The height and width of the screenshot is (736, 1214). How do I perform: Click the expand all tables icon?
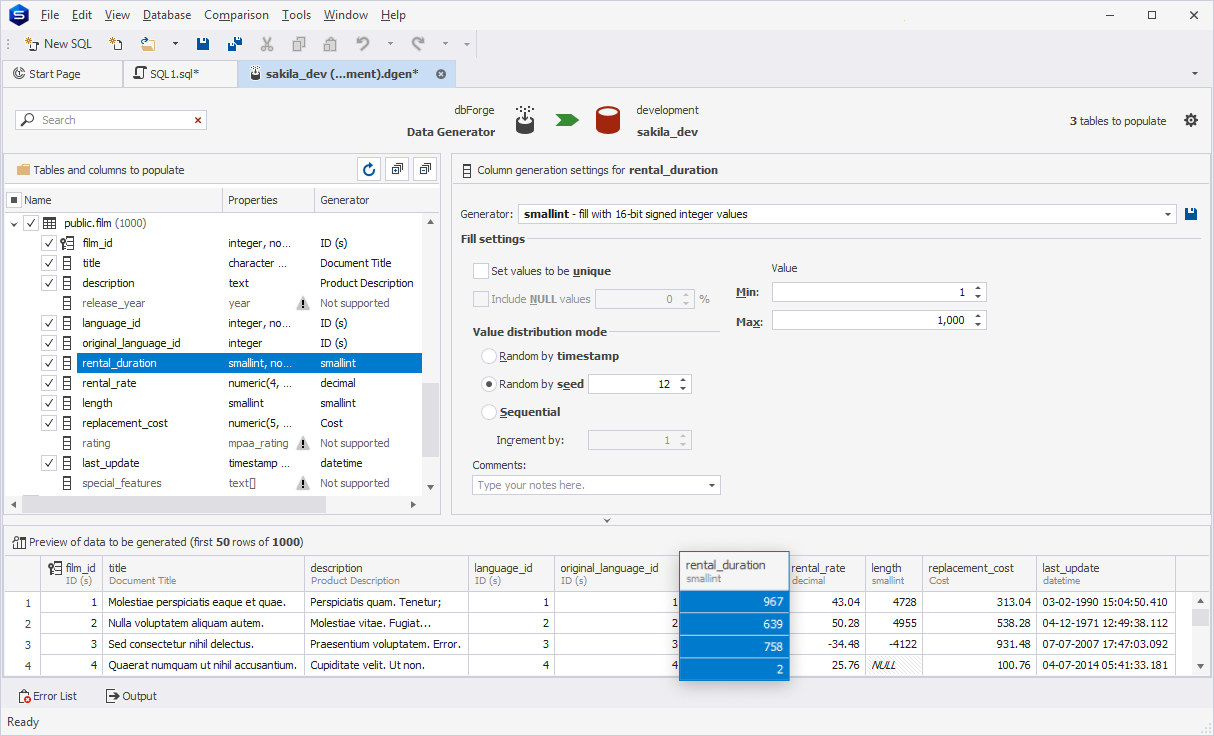click(398, 170)
